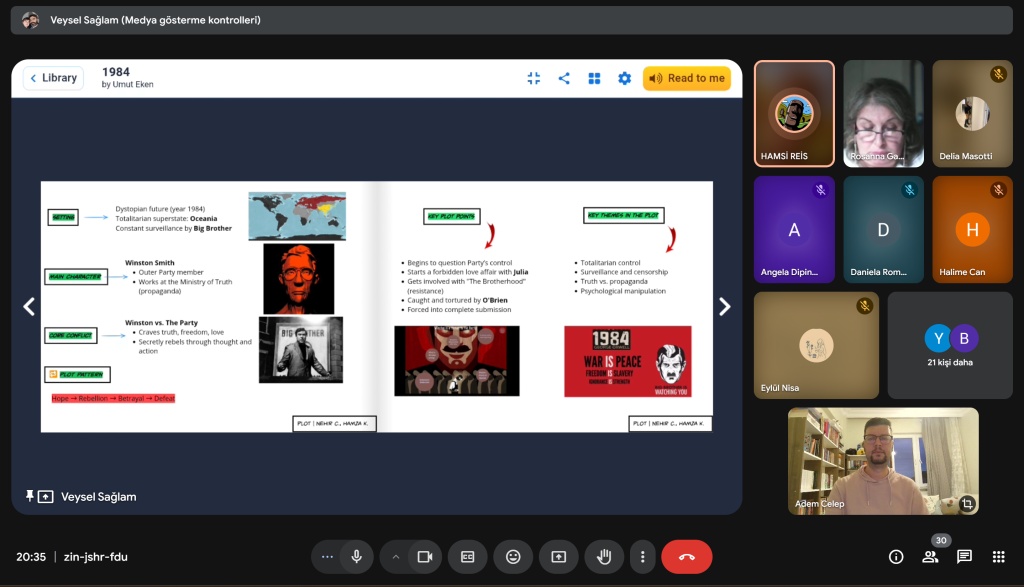Image resolution: width=1024 pixels, height=587 pixels.
Task: Raise your hand
Action: [x=605, y=557]
